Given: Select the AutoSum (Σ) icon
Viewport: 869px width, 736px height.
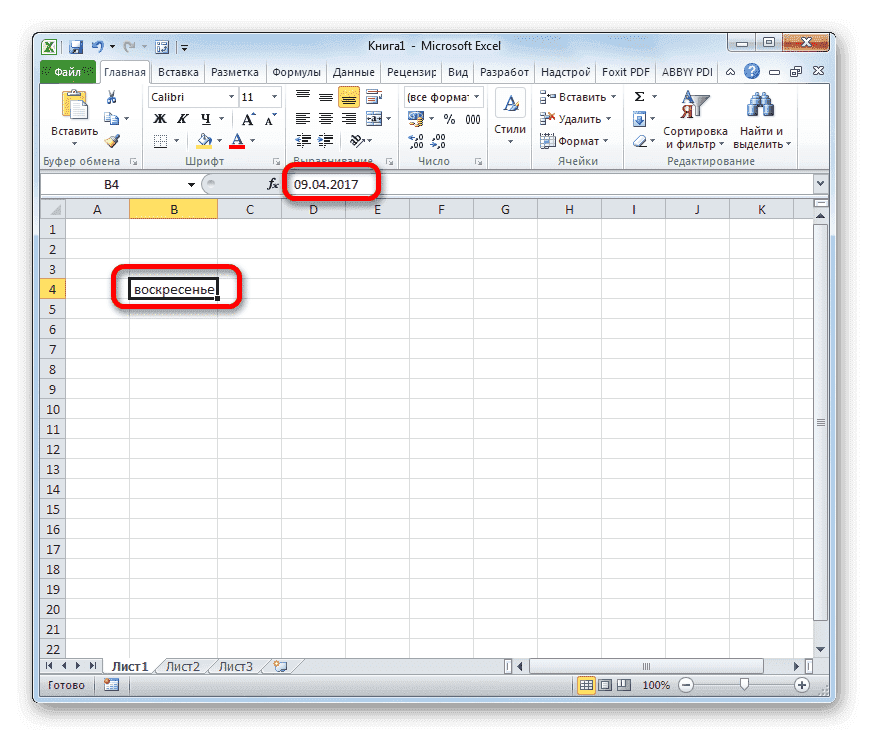Looking at the screenshot, I should pyautogui.click(x=638, y=96).
